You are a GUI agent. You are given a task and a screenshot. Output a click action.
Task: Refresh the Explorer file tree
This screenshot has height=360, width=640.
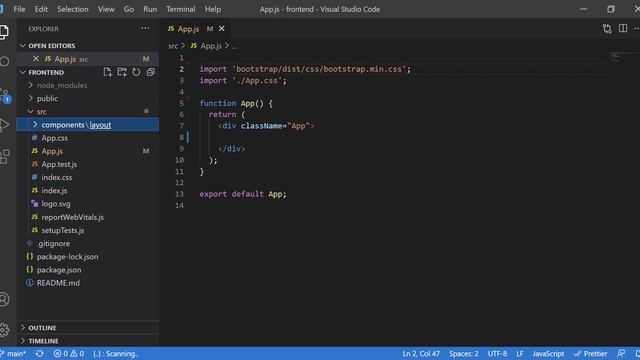(x=136, y=72)
